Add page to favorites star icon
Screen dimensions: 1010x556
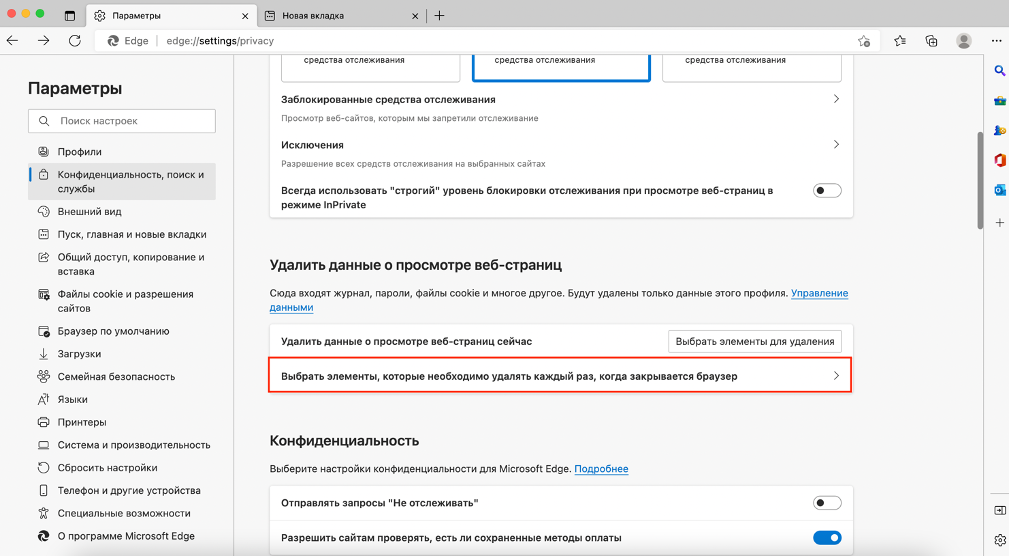863,41
